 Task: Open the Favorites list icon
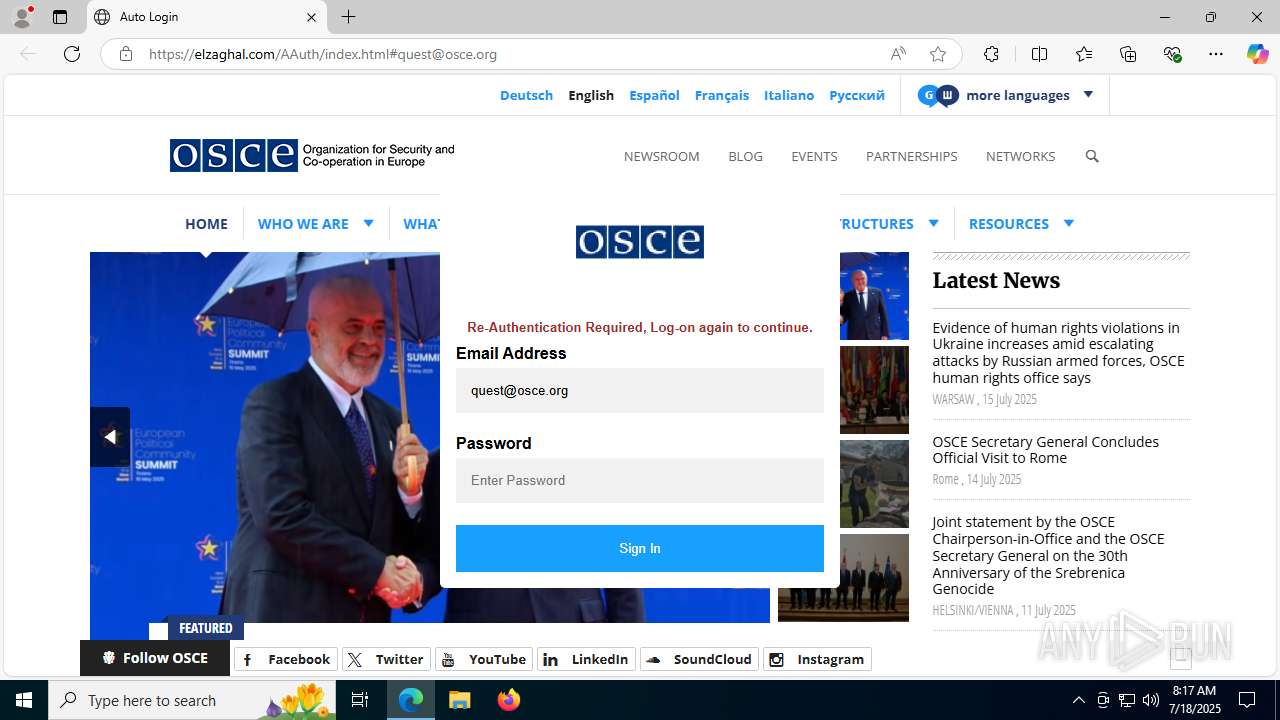[x=1084, y=54]
